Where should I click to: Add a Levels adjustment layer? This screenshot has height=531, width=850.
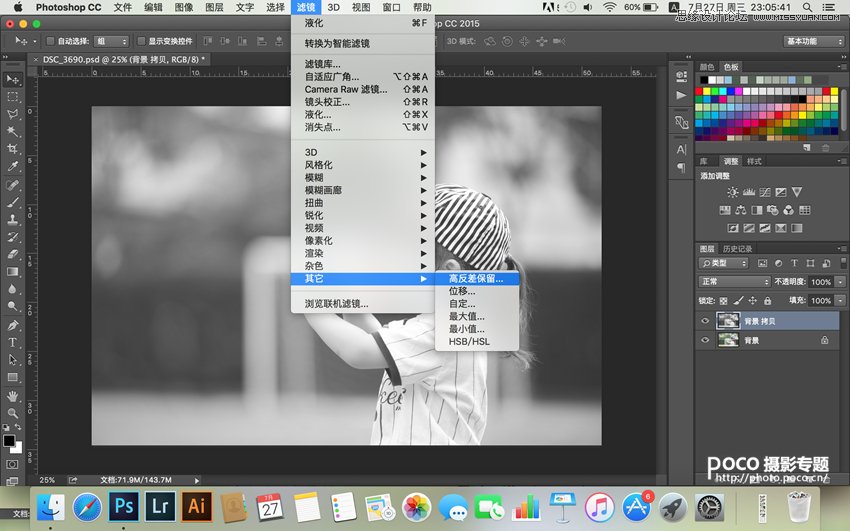(749, 192)
